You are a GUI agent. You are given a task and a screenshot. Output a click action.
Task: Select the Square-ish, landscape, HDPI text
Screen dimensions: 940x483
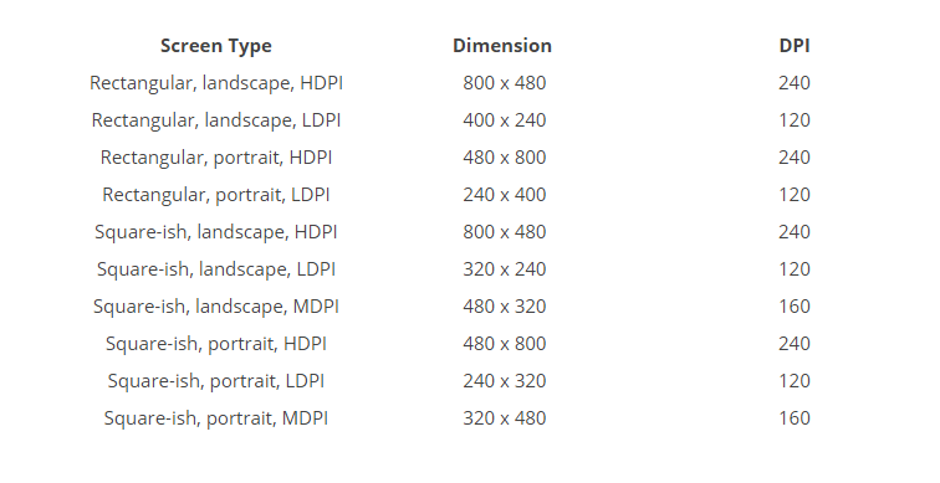pos(216,232)
